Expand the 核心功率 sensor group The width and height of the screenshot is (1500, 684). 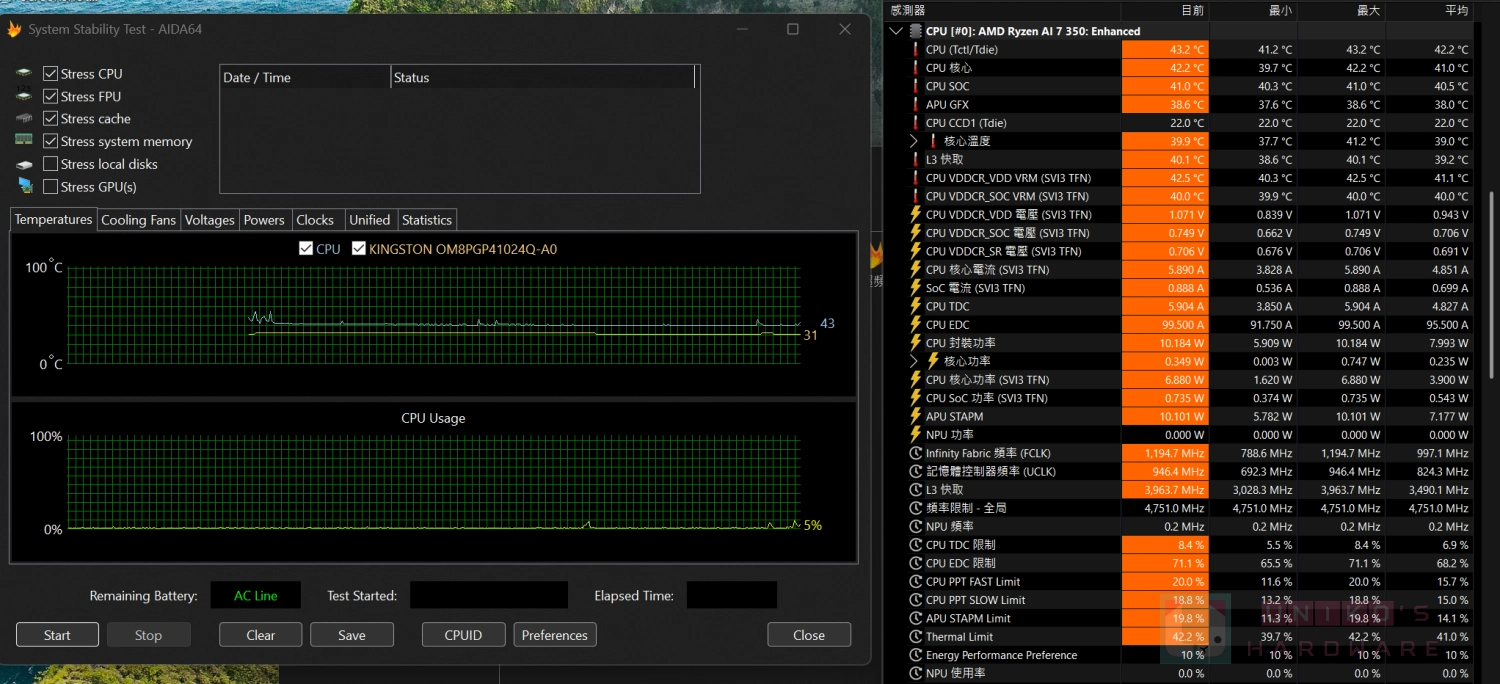(x=914, y=361)
